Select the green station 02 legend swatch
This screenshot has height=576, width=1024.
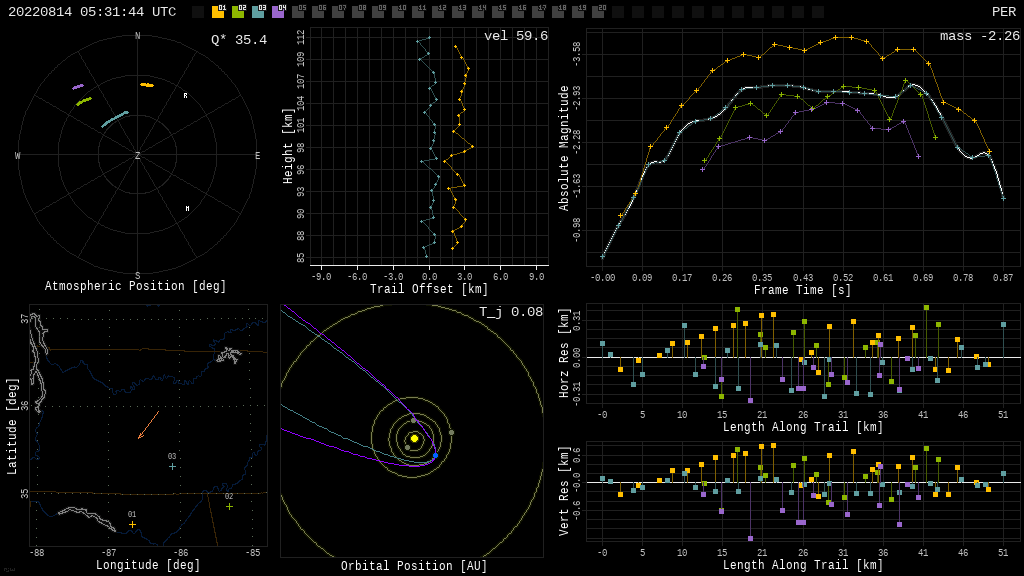point(238,12)
